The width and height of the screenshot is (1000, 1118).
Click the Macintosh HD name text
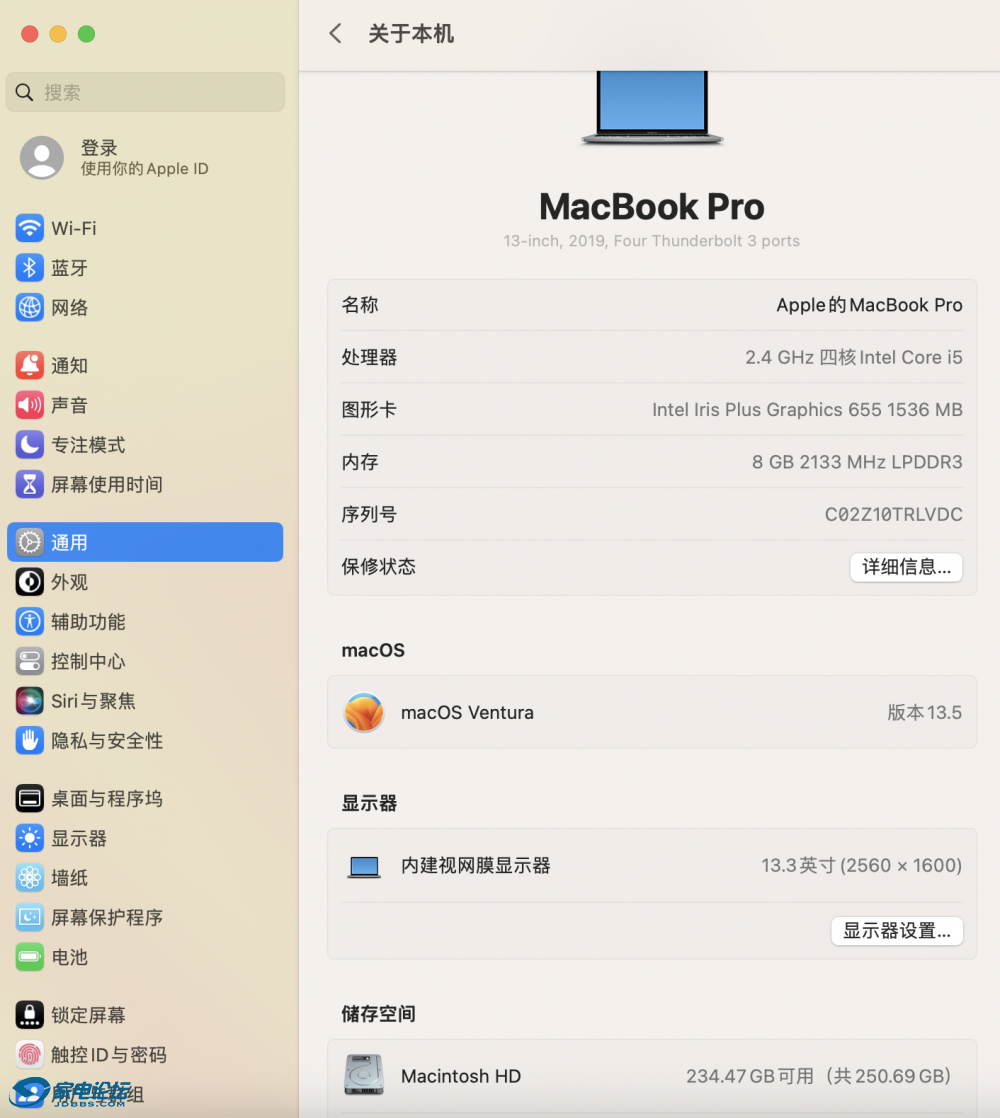[460, 1076]
